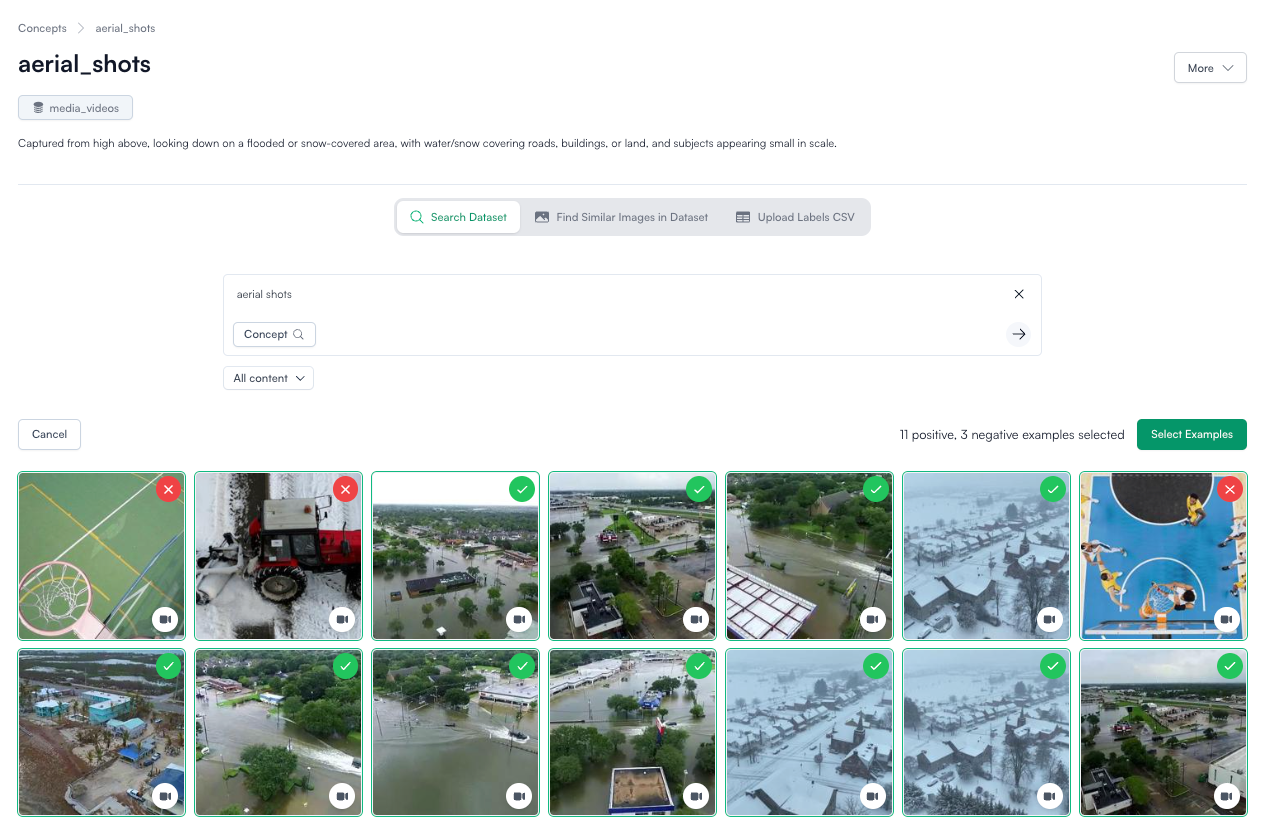This screenshot has height=825, width=1276.
Task: Click the table icon in Upload Labels CSV tab
Action: [x=741, y=216]
